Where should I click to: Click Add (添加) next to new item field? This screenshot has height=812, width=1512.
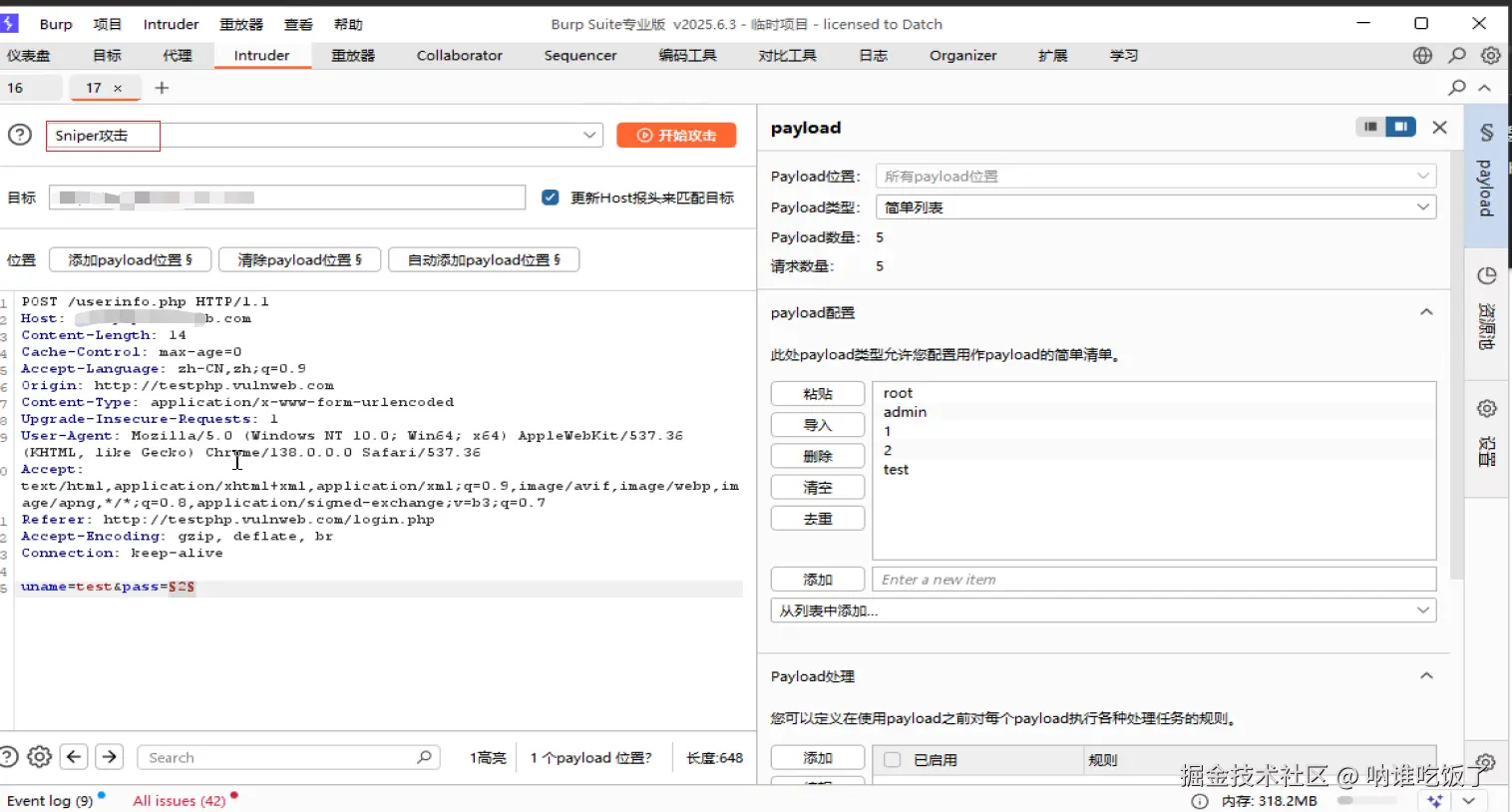click(x=818, y=580)
